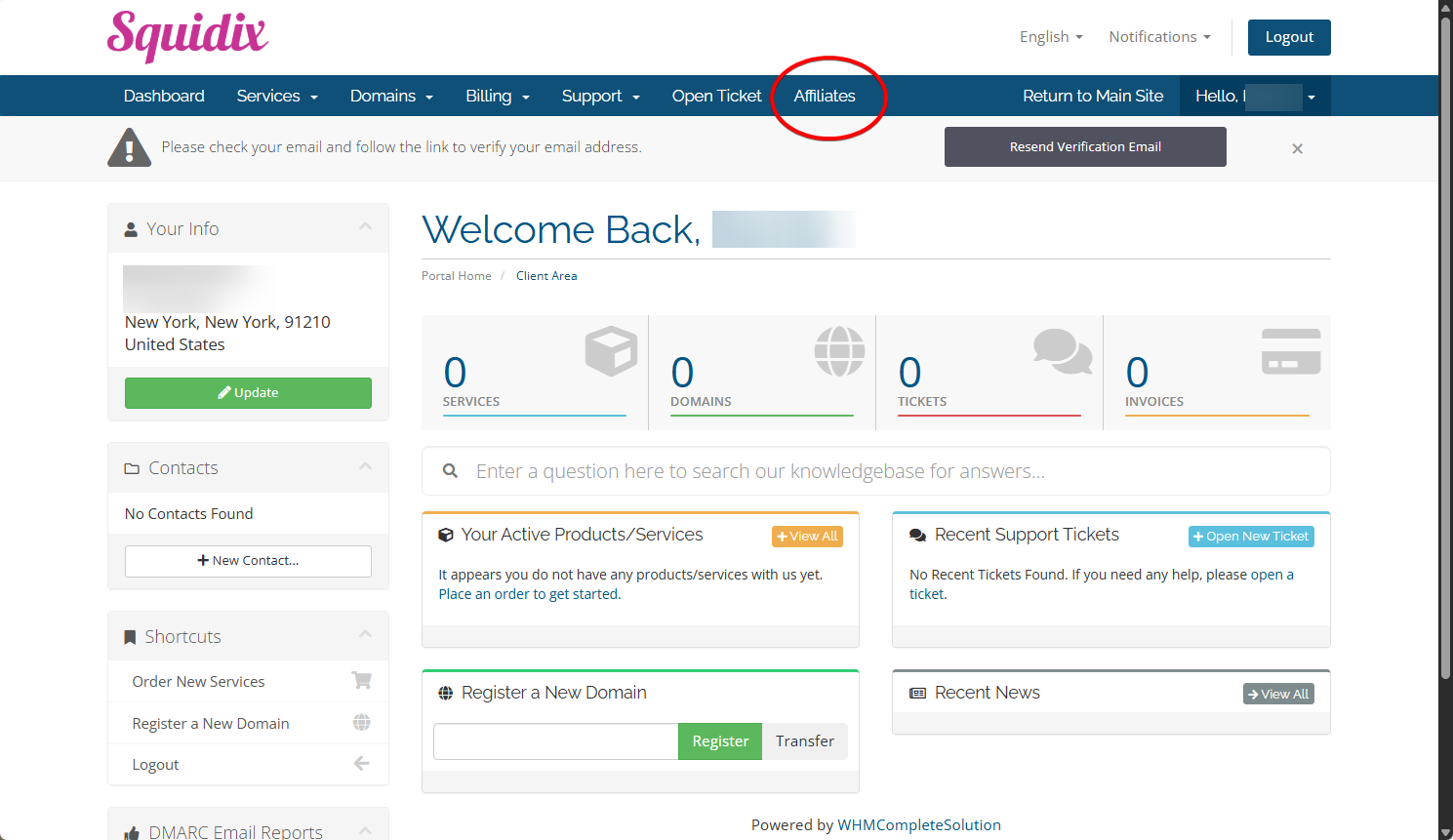Image resolution: width=1453 pixels, height=840 pixels.
Task: Click the shopping cart icon beside Order New Services
Action: (x=361, y=680)
